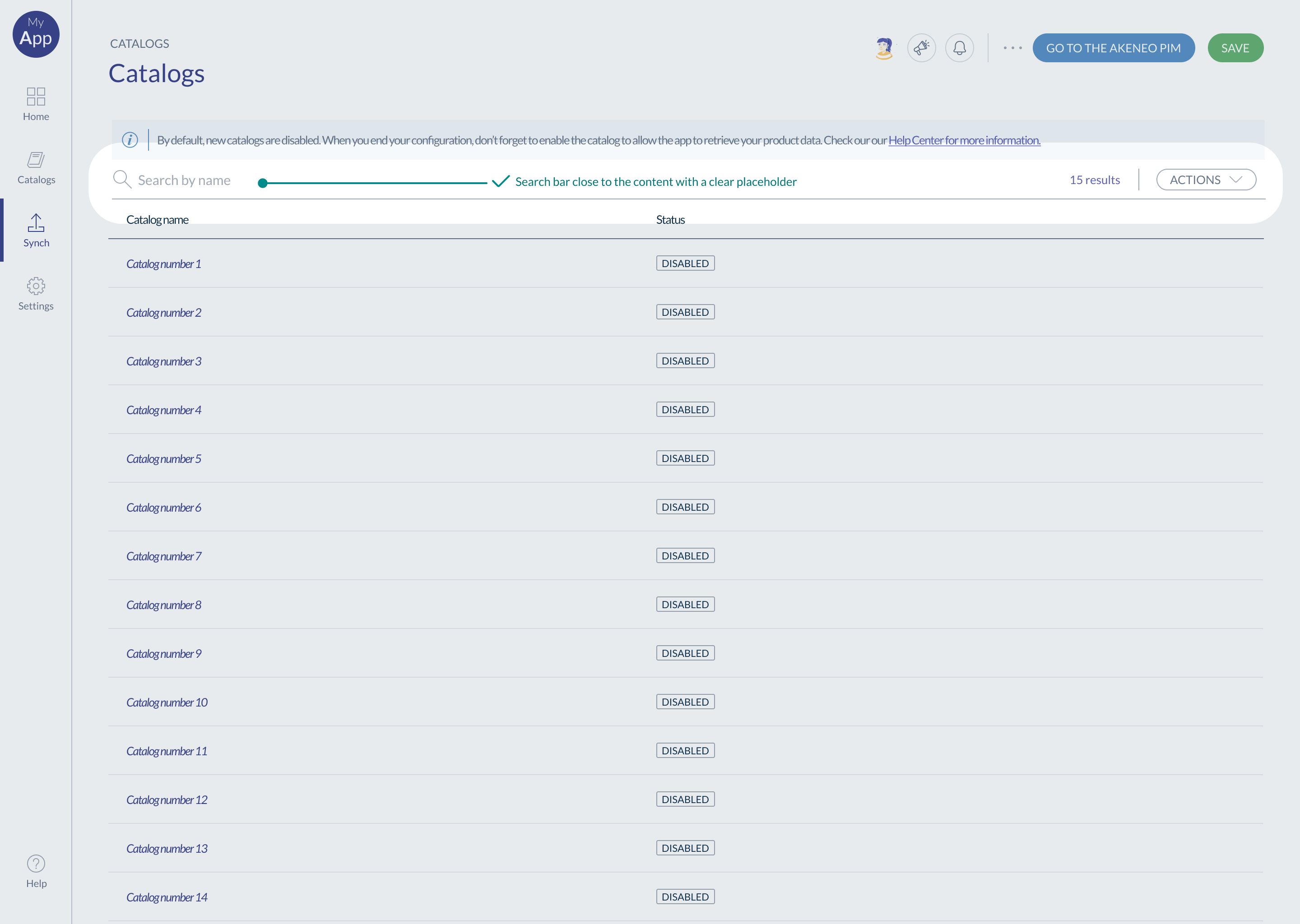Image resolution: width=1300 pixels, height=924 pixels.
Task: Open the Help question mark icon
Action: (x=36, y=864)
